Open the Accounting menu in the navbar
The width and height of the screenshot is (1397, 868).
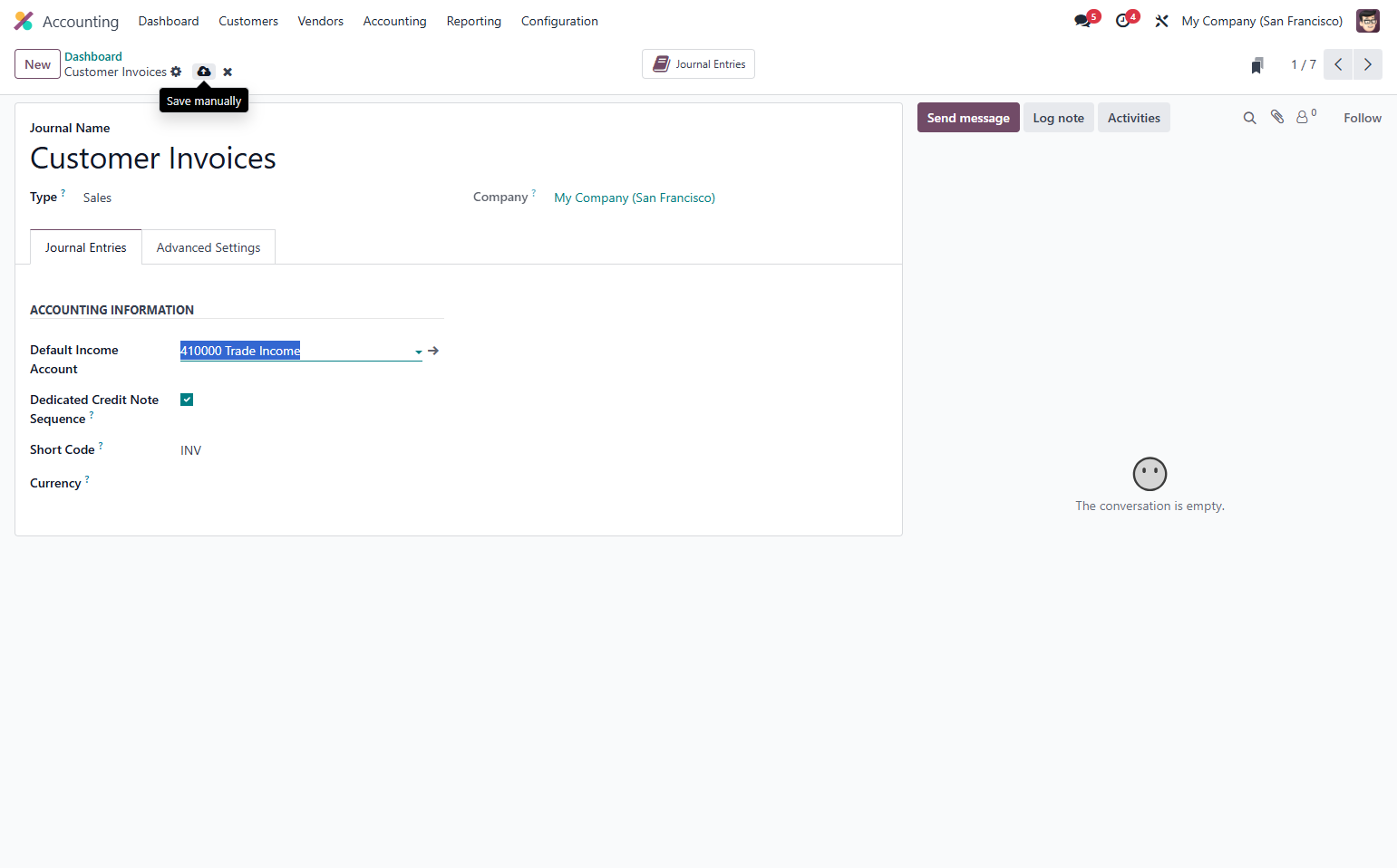(394, 21)
